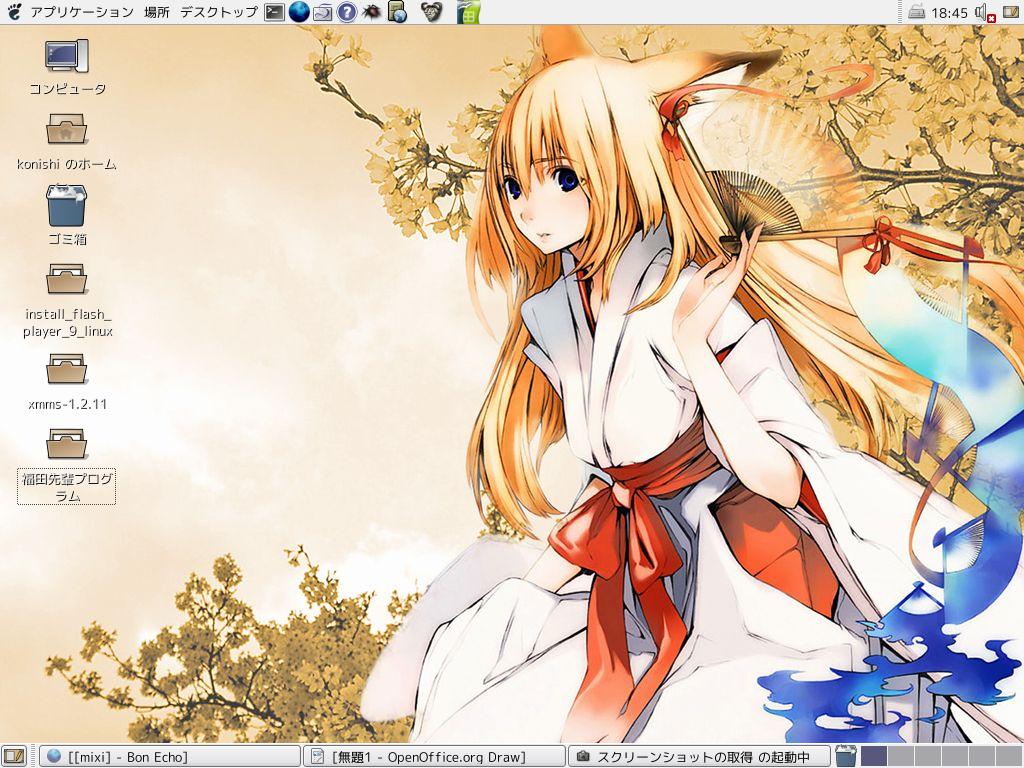Open the アプリケーション menu
This screenshot has width=1024, height=768.
[82, 12]
